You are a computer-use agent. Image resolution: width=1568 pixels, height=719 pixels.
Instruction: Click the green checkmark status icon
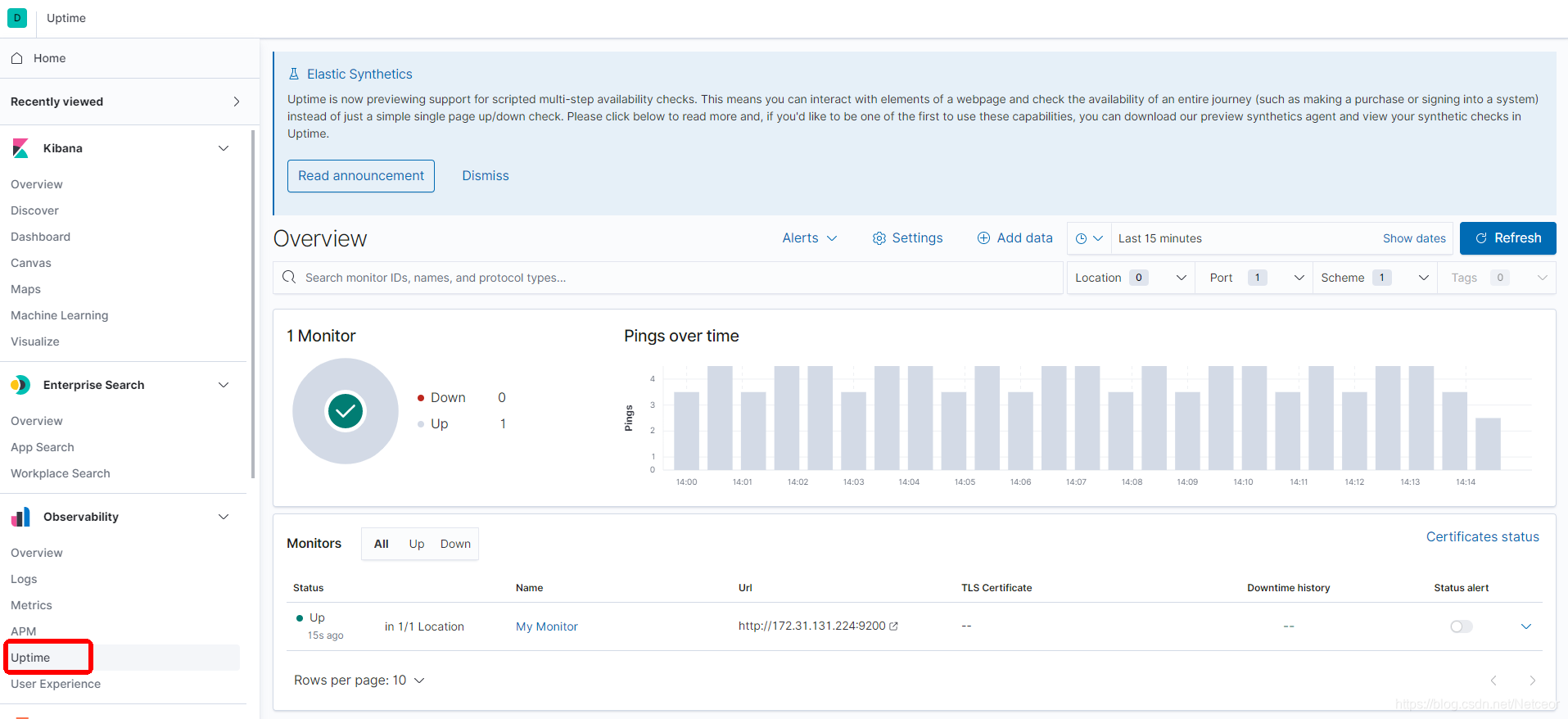pos(346,411)
